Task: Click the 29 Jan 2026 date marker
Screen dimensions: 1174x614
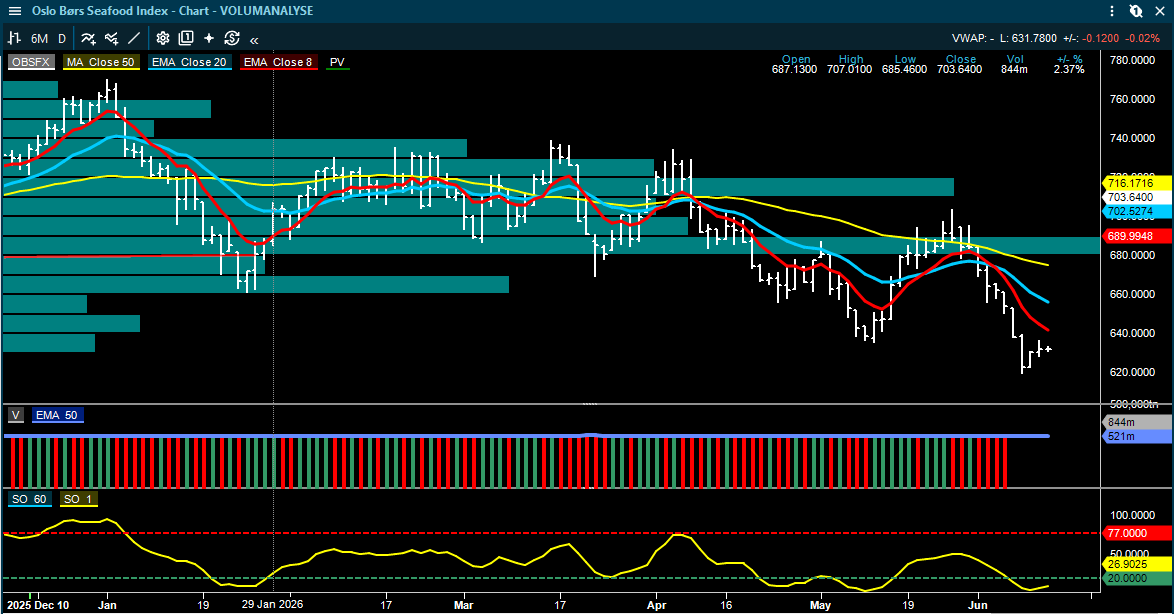Action: (x=273, y=604)
